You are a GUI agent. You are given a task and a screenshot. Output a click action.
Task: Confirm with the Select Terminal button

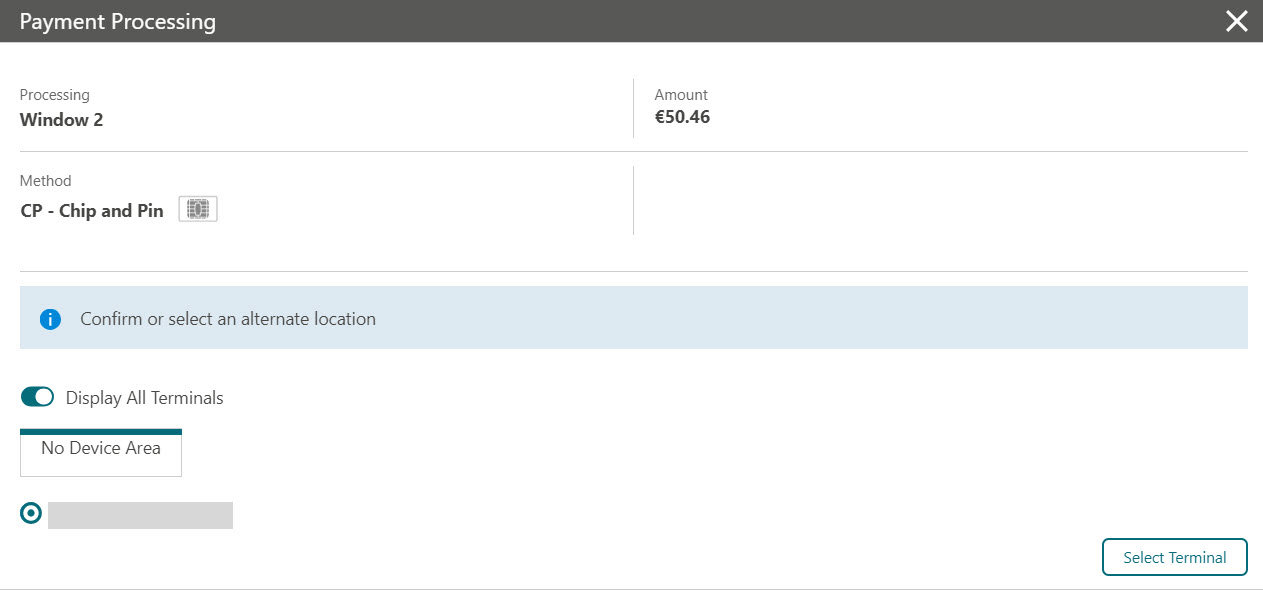(x=1175, y=558)
